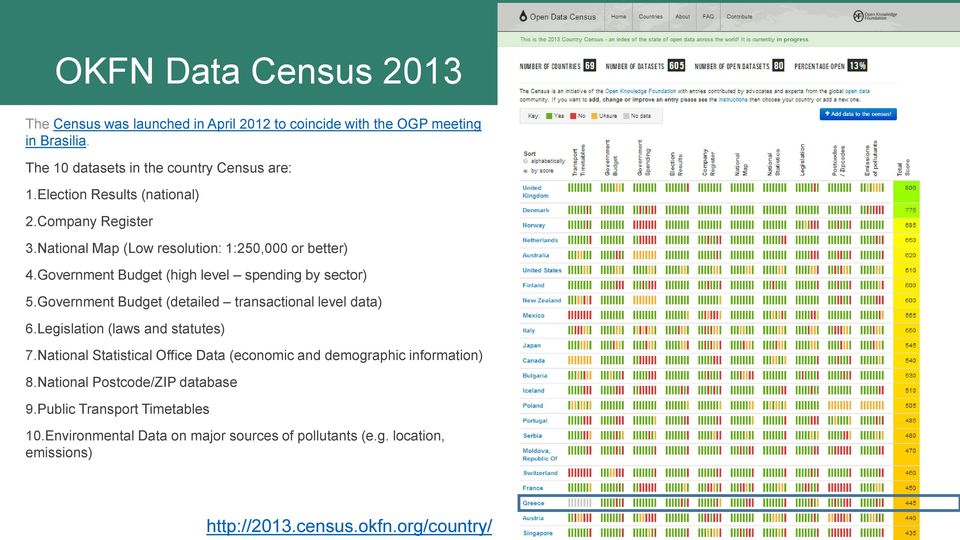Open the New Zealand country link
This screenshot has height=540, width=960.
[542, 300]
